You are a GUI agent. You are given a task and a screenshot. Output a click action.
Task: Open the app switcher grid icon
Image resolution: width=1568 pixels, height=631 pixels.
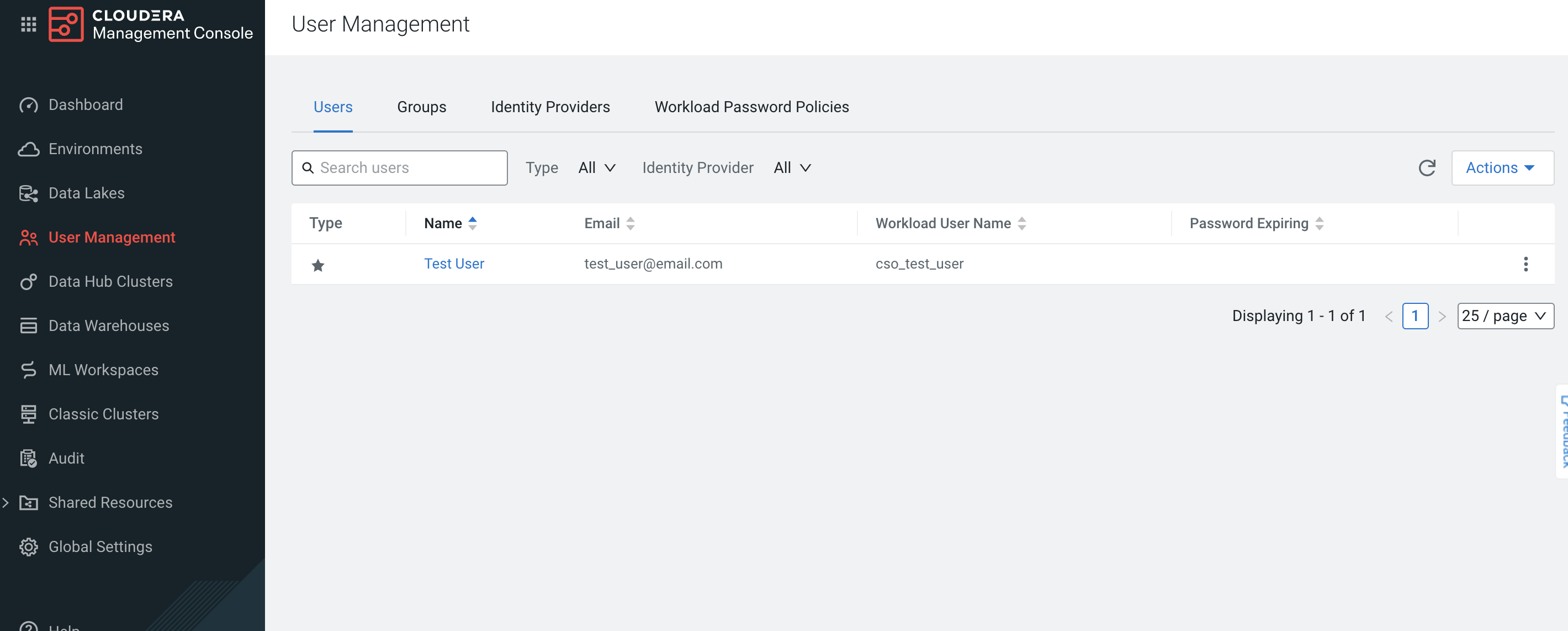point(29,24)
